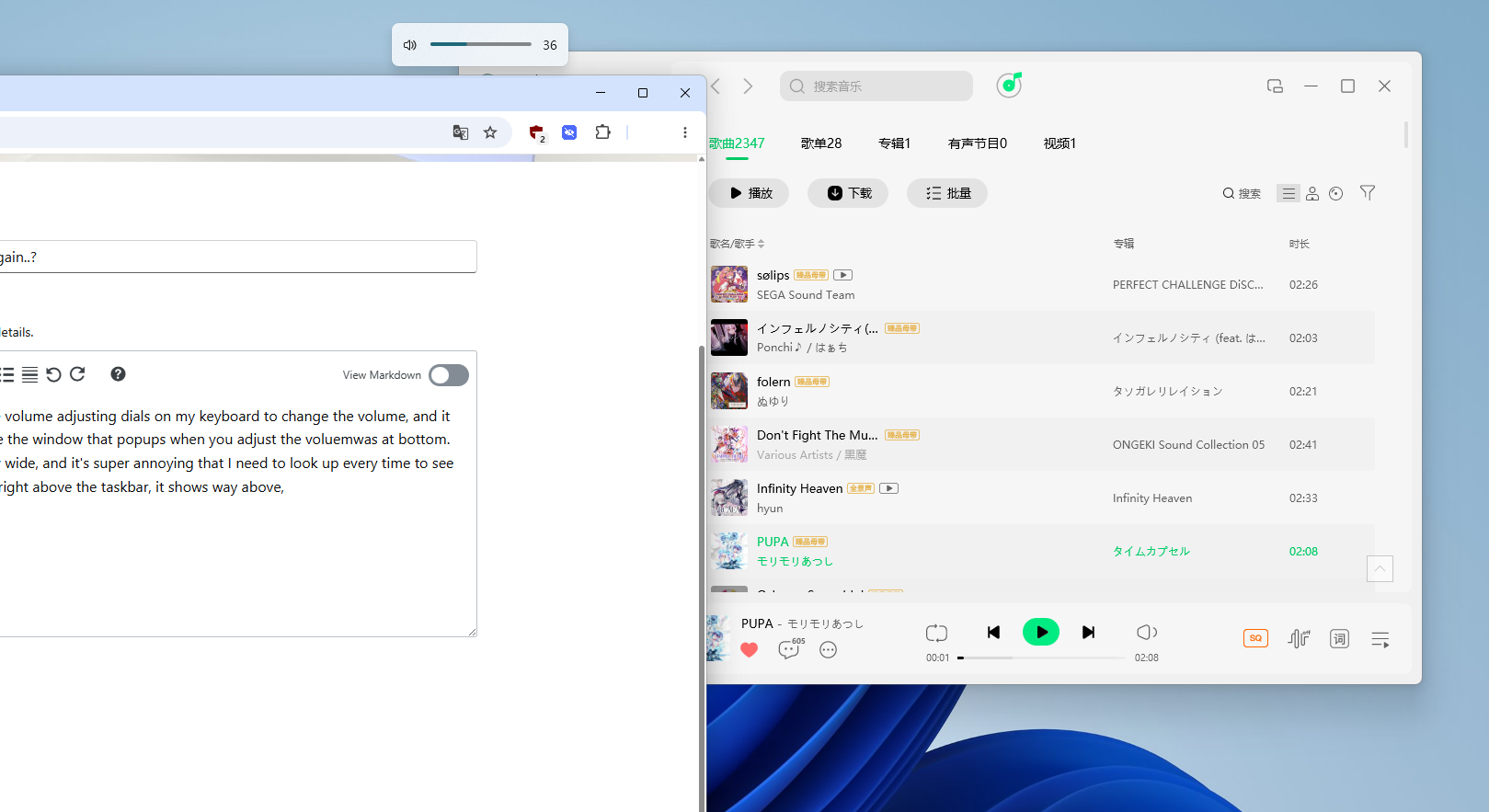Click the green music note listen-recognize icon
Viewport: 1489px width, 812px height.
tap(1009, 86)
